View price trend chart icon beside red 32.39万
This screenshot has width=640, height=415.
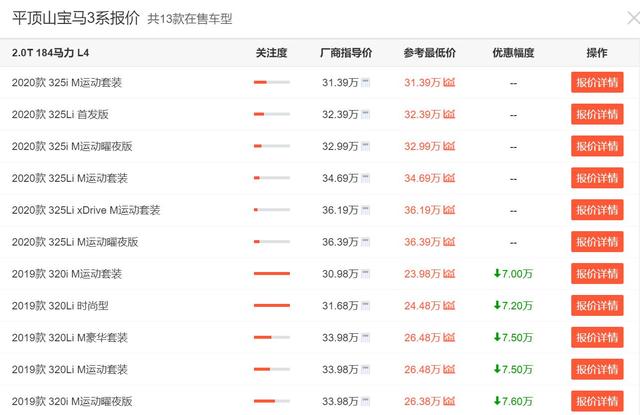(x=449, y=114)
